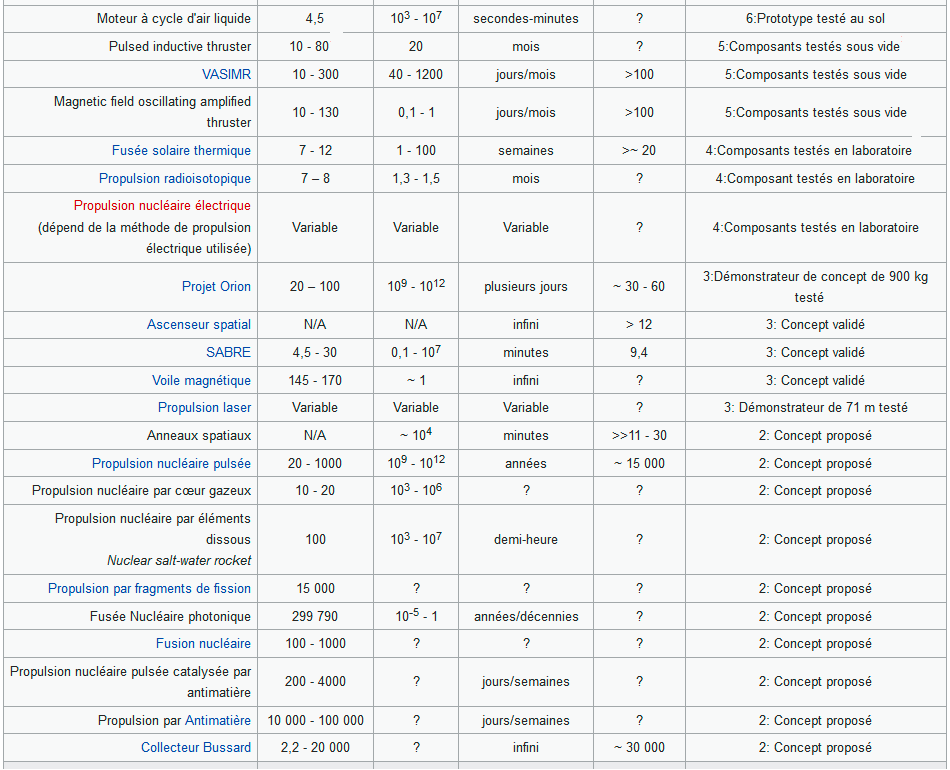Click the Pulsed inductive thruster cell
950x770 pixels.
coord(180,47)
